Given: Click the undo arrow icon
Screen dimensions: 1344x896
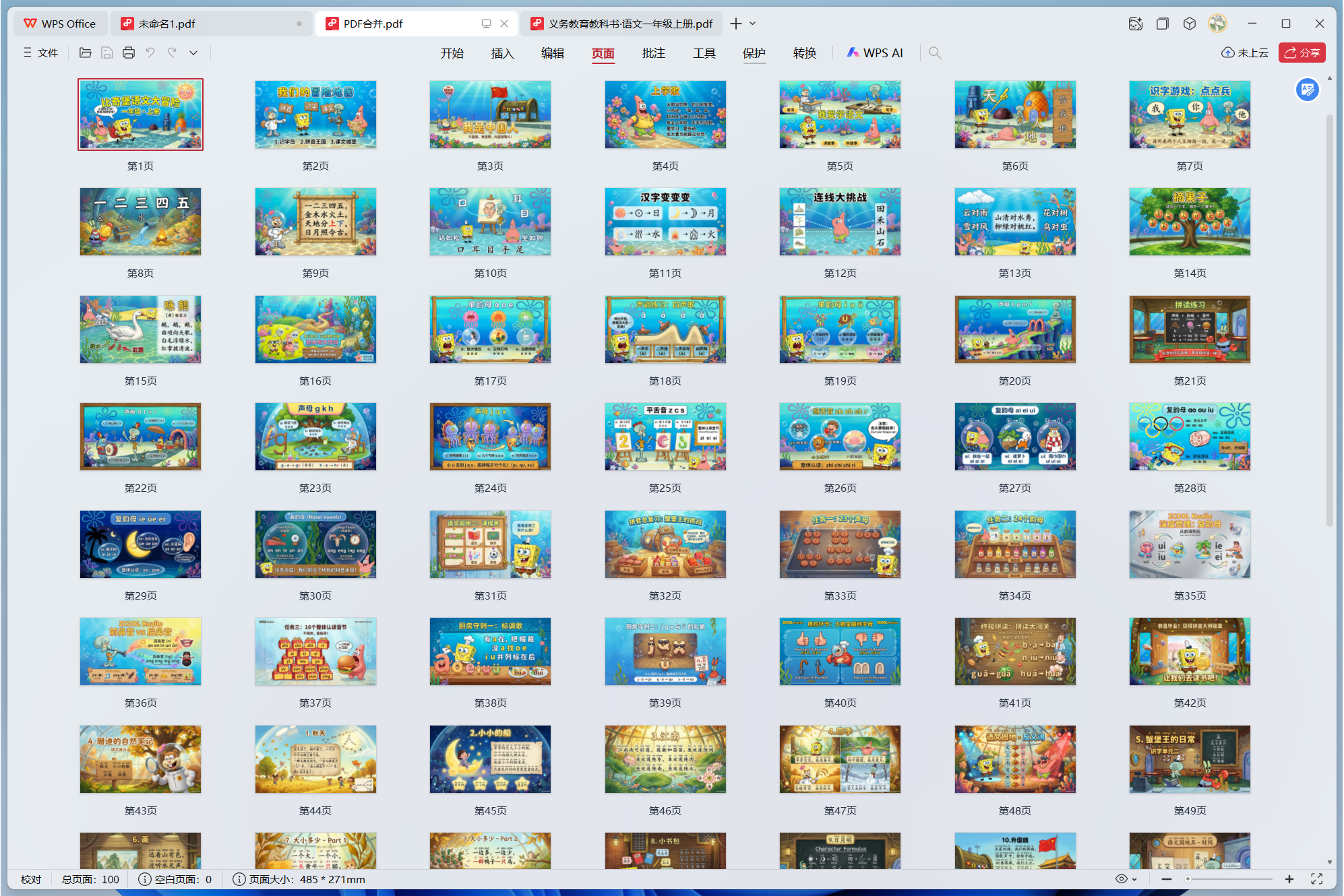Looking at the screenshot, I should (150, 53).
